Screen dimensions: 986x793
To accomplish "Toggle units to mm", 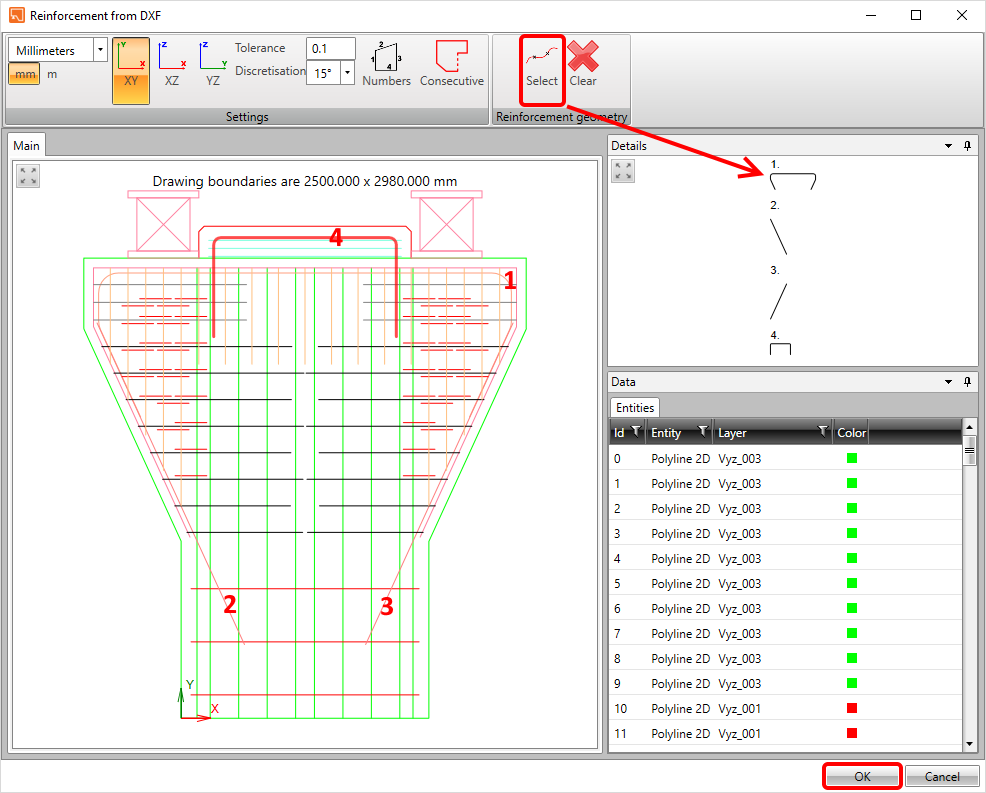I will [25, 74].
